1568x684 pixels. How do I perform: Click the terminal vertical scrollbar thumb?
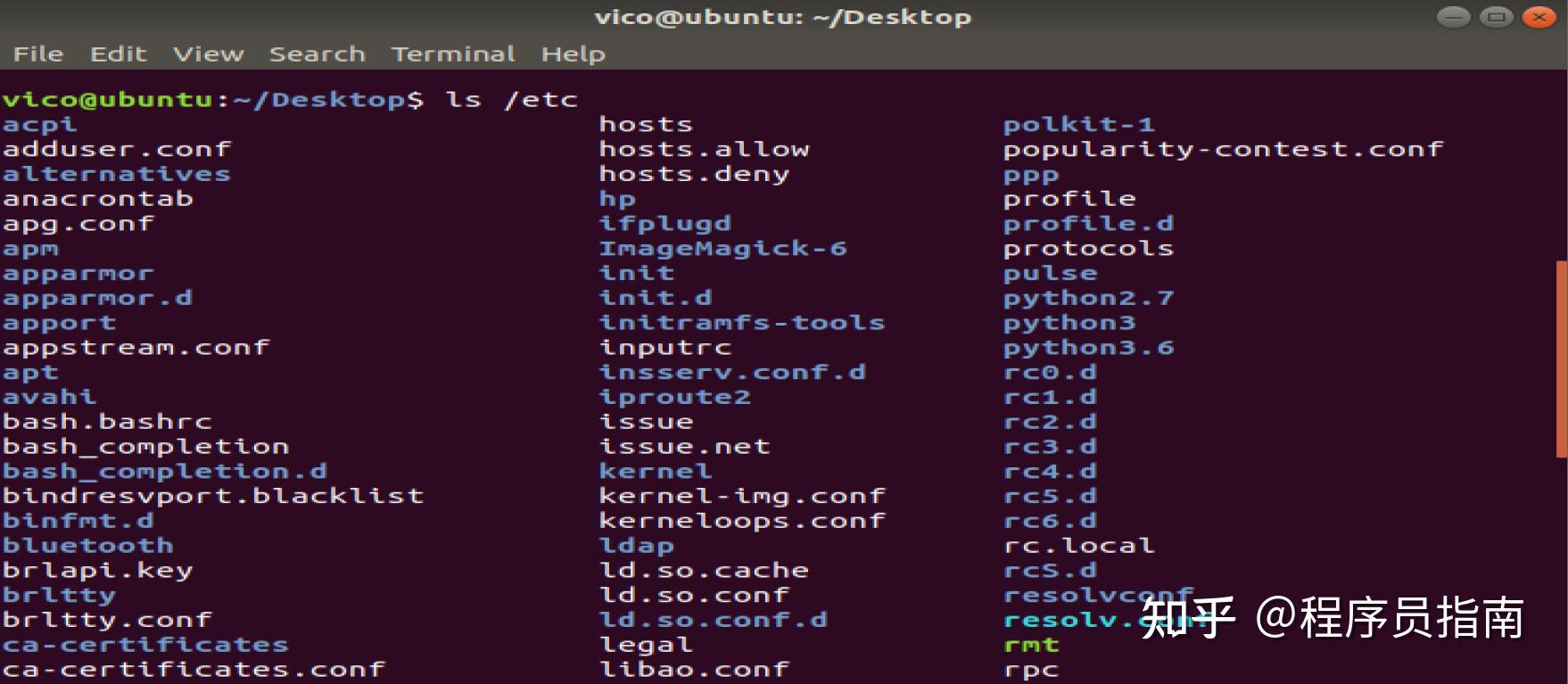1562,358
